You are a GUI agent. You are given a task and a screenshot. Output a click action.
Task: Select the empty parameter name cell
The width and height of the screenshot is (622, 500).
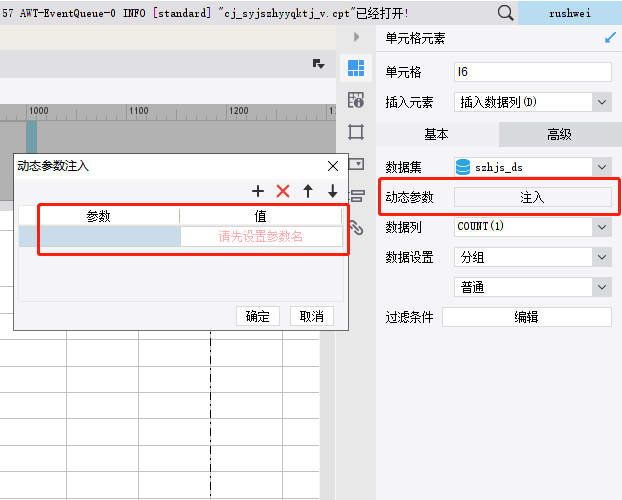[x=100, y=237]
